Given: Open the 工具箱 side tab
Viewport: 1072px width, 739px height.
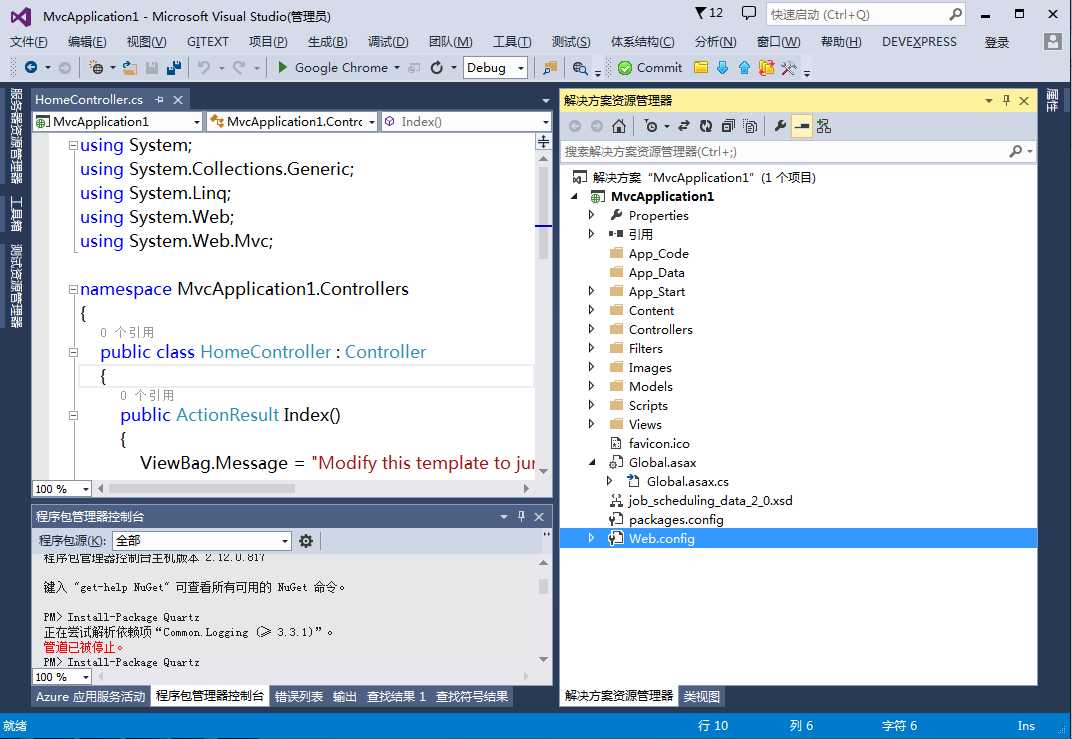Looking at the screenshot, I should point(16,215).
